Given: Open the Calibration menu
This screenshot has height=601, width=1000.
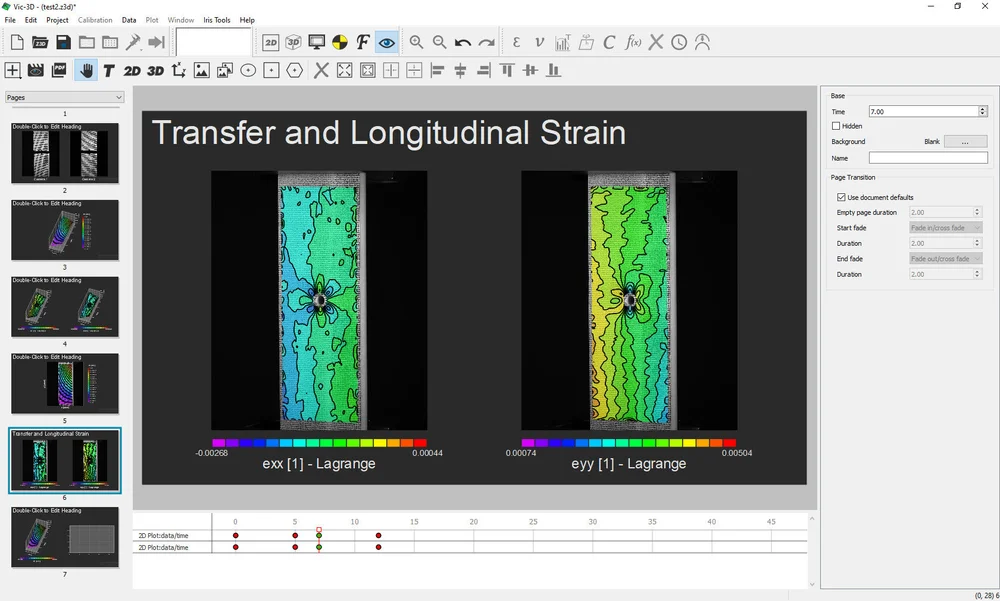Looking at the screenshot, I should point(95,19).
